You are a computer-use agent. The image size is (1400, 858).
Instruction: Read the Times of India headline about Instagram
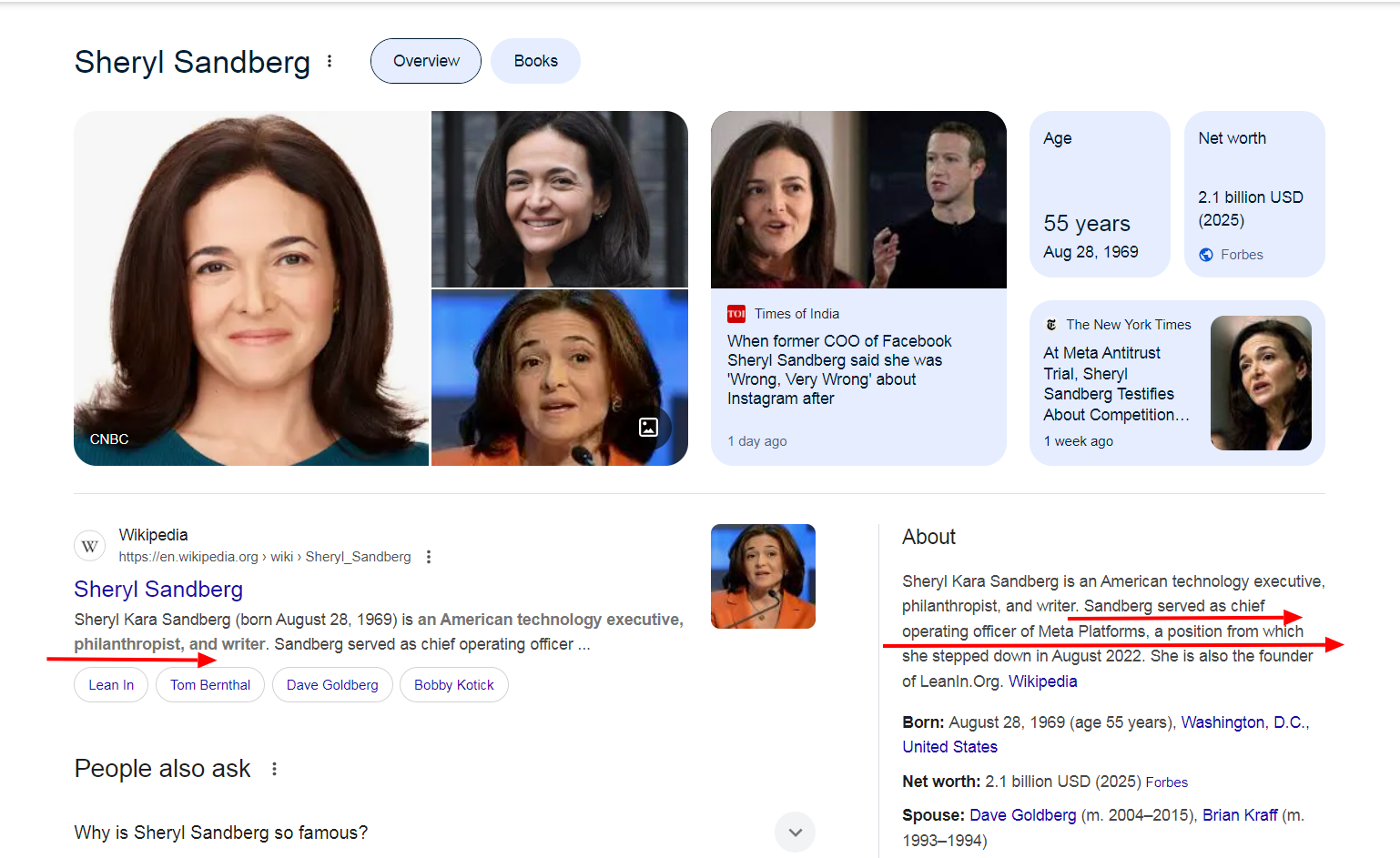(x=839, y=369)
